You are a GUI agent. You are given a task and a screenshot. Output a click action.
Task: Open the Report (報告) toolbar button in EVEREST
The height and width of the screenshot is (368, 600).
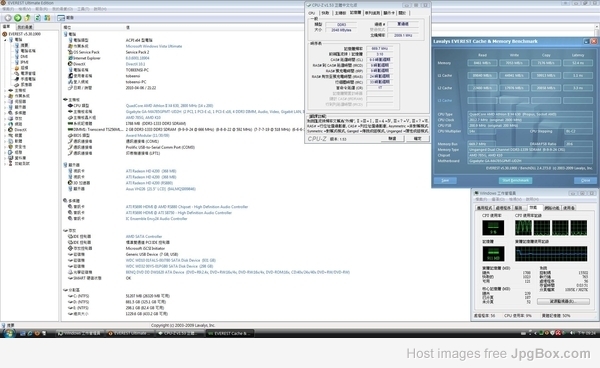(x=65, y=18)
